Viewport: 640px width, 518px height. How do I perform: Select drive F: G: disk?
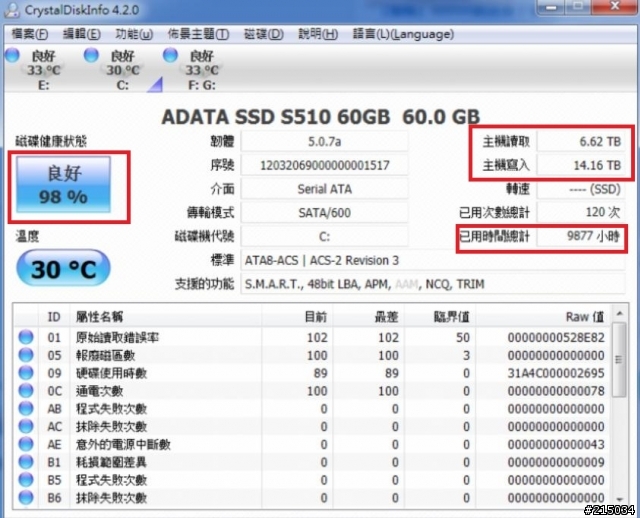pos(202,70)
